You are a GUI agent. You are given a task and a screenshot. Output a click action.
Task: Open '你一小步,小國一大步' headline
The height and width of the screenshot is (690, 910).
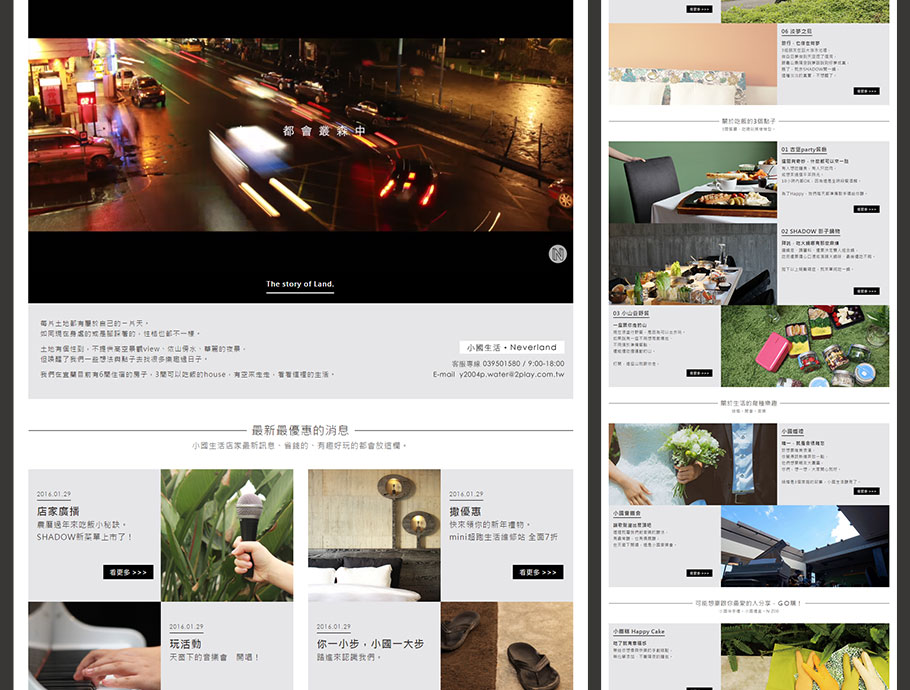(x=370, y=644)
